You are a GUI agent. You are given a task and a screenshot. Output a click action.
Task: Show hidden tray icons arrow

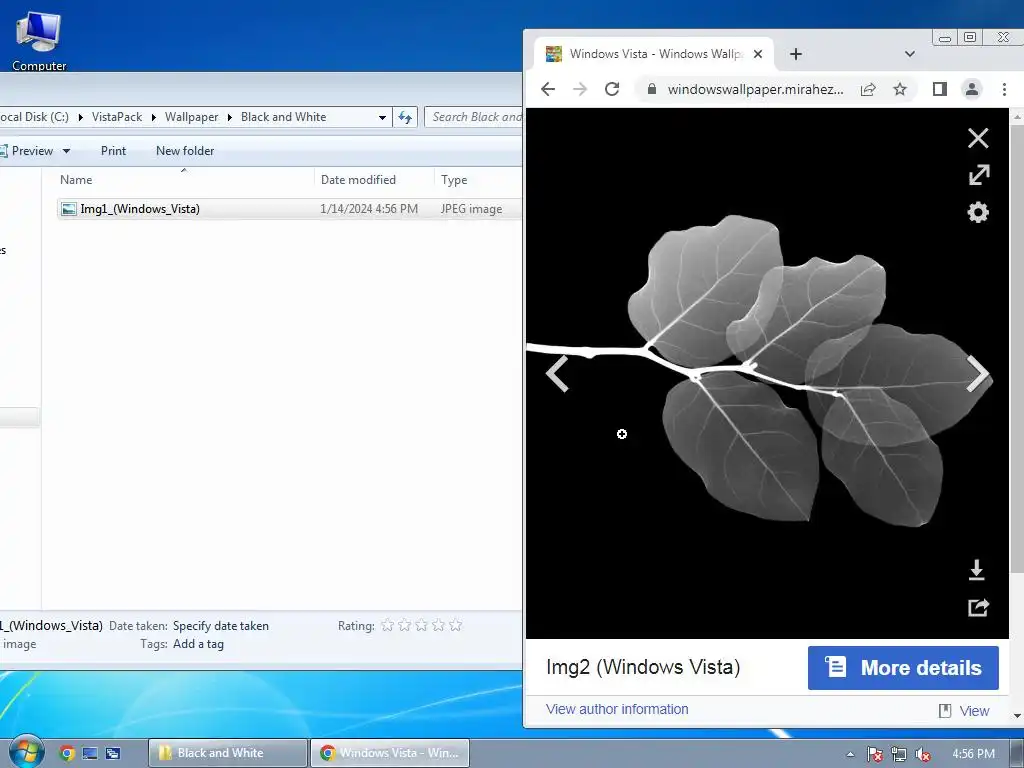[850, 754]
